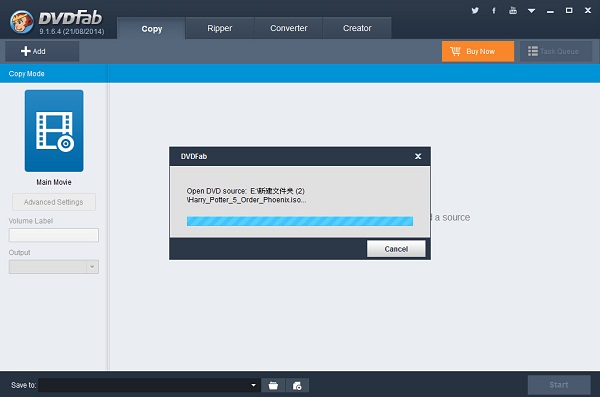Viewport: 600px width, 397px height.
Task: Click the Copy Mode header label
Action: [26, 74]
